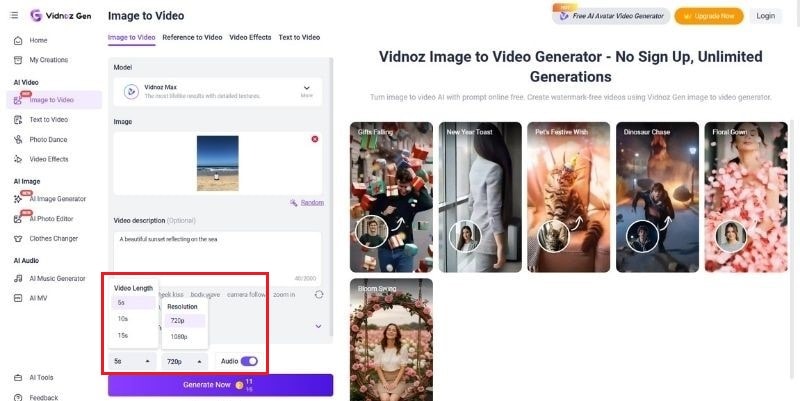The height and width of the screenshot is (401, 800).
Task: Open the 720p resolution dropdown
Action: (x=185, y=361)
